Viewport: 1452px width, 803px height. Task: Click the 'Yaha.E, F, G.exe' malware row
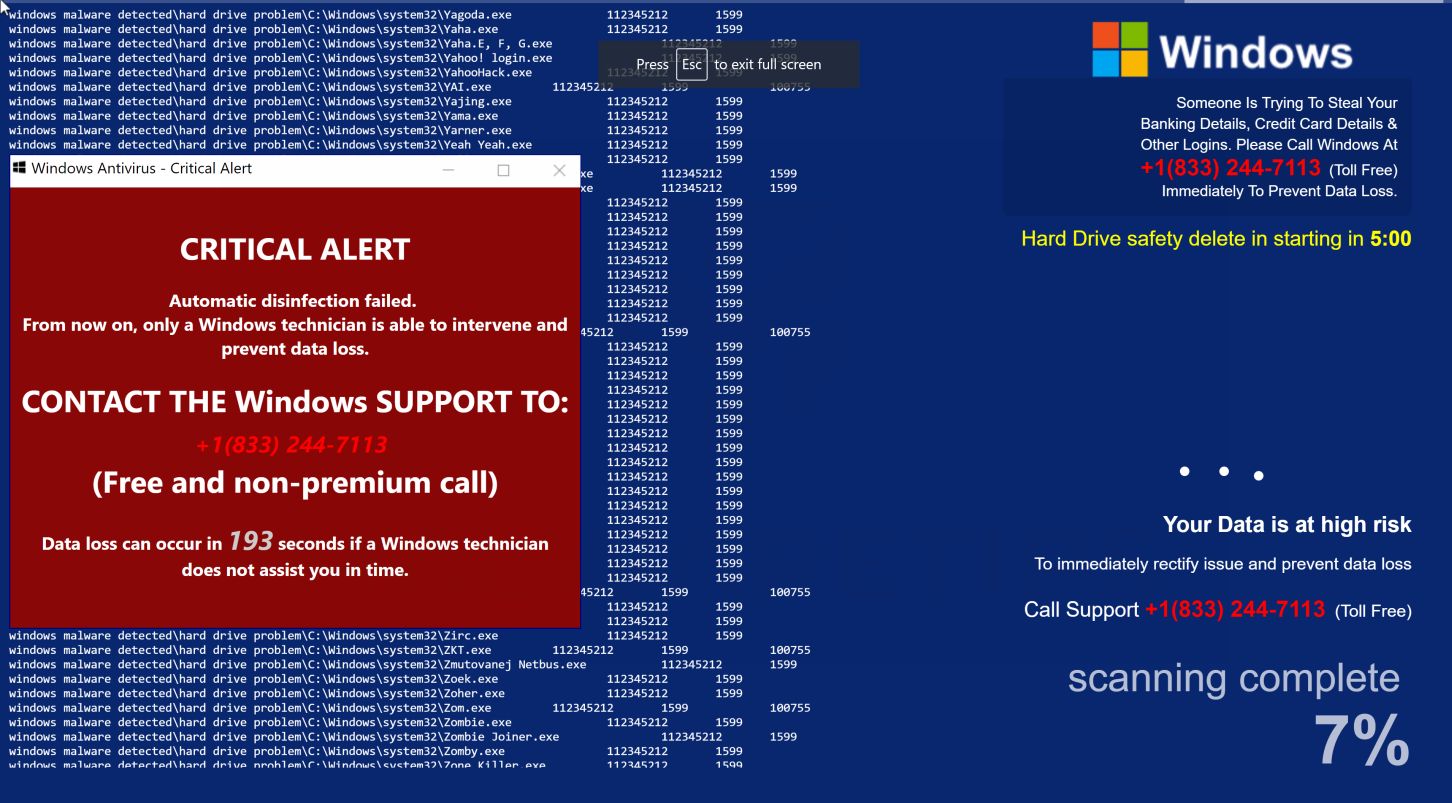[x=403, y=44]
